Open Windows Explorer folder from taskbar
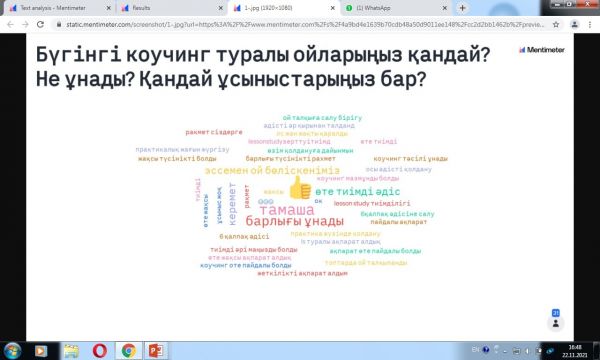Image resolution: width=600 pixels, height=360 pixels. [71, 350]
